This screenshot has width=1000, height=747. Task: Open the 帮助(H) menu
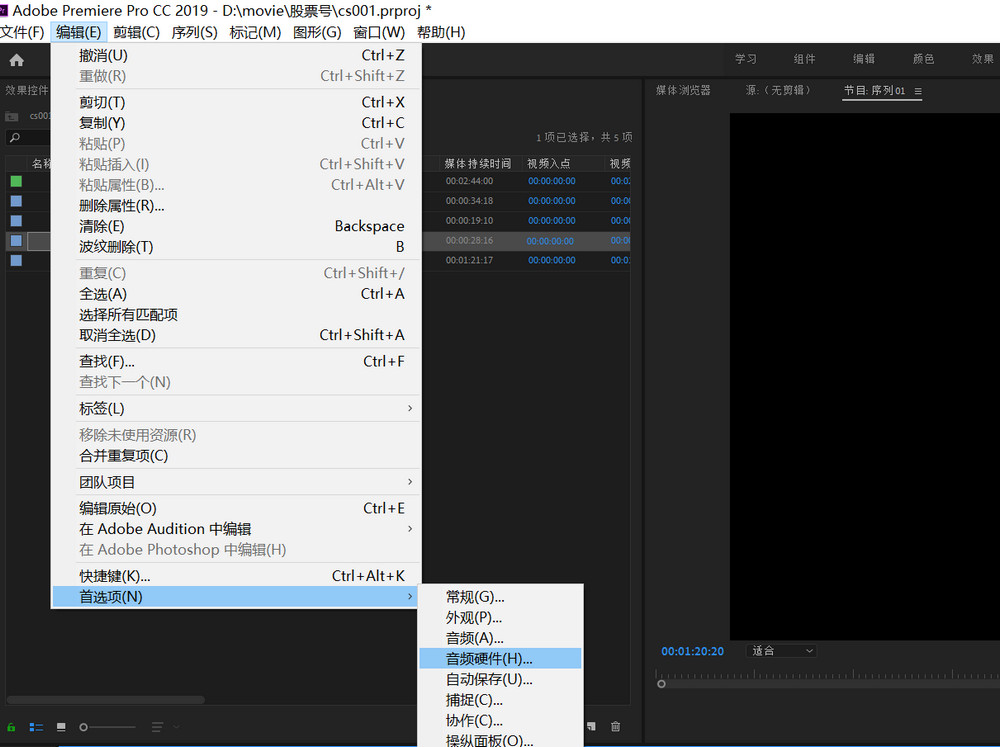tap(441, 32)
